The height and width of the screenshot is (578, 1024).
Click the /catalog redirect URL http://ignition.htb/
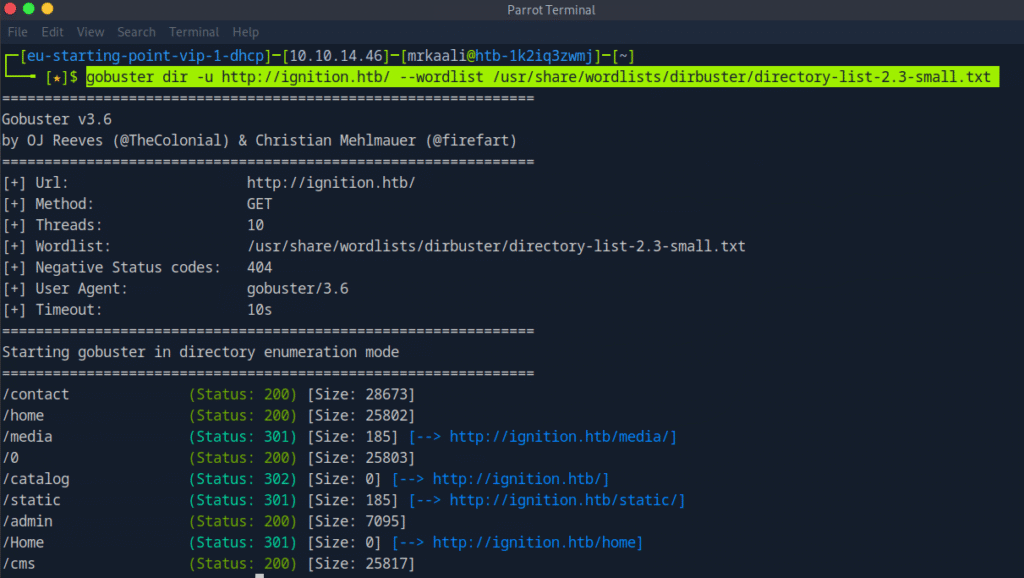point(521,479)
